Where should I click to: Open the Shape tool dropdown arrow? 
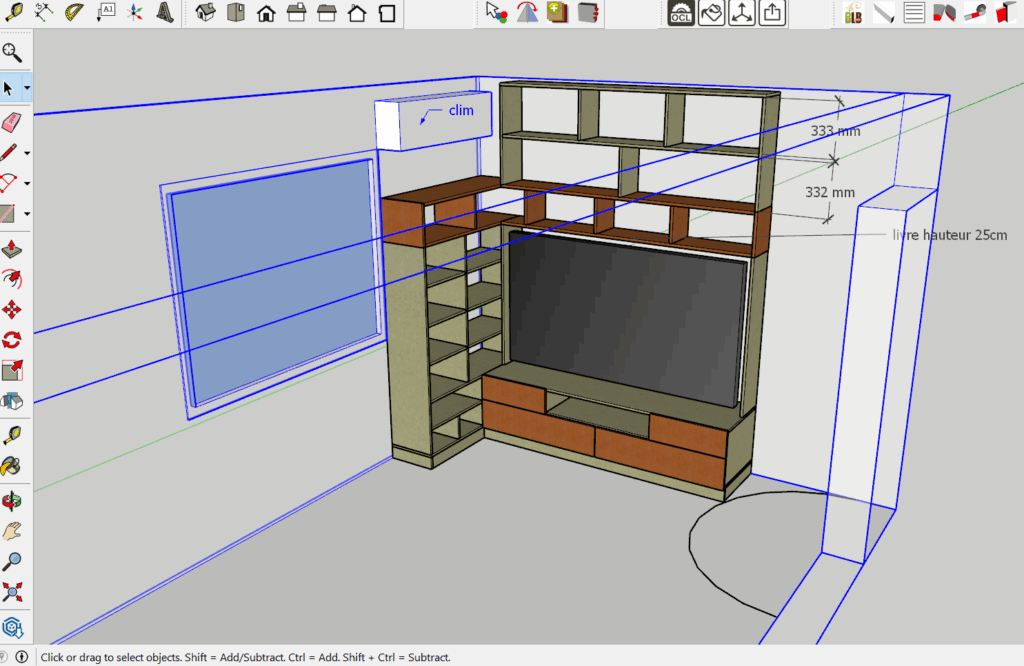(x=27, y=214)
